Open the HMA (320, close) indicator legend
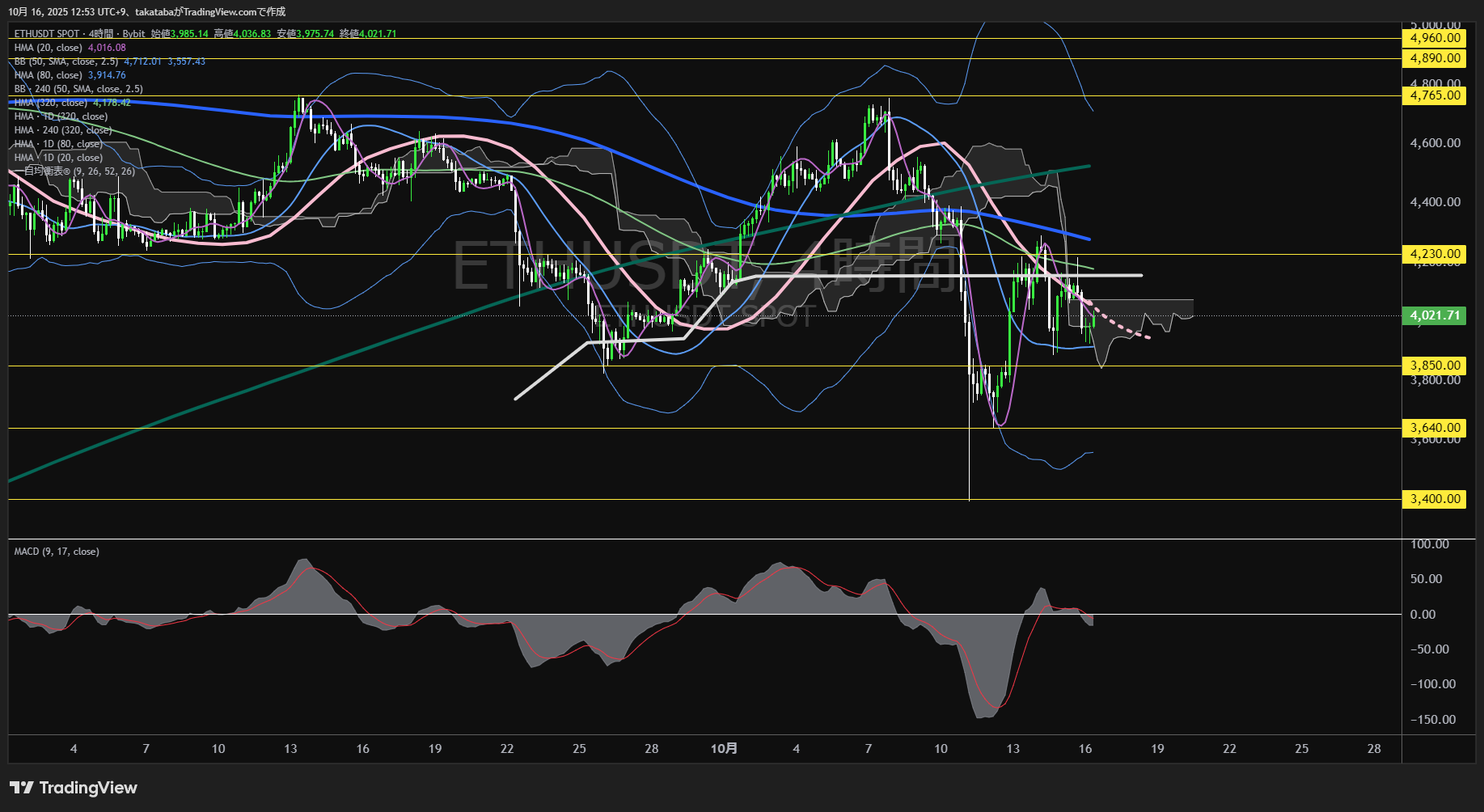This screenshot has height=812, width=1484. click(x=50, y=103)
